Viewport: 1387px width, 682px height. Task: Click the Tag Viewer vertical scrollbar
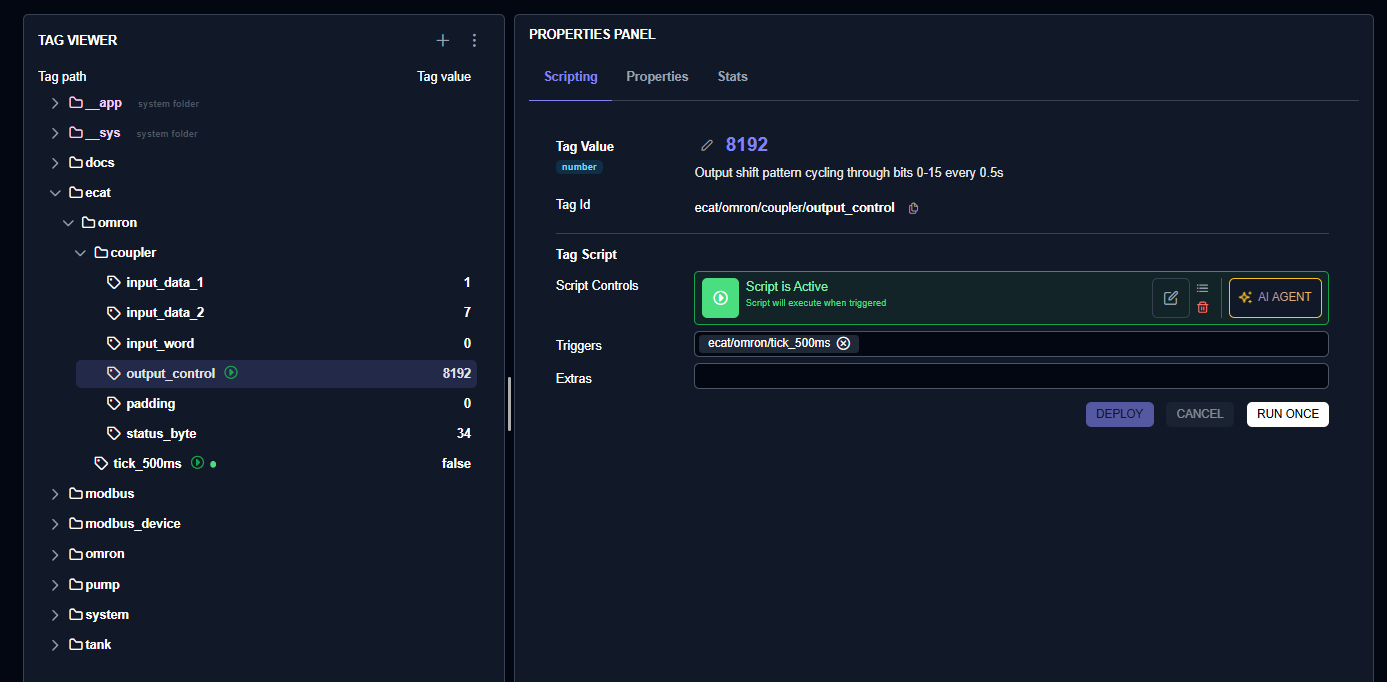tap(509, 403)
